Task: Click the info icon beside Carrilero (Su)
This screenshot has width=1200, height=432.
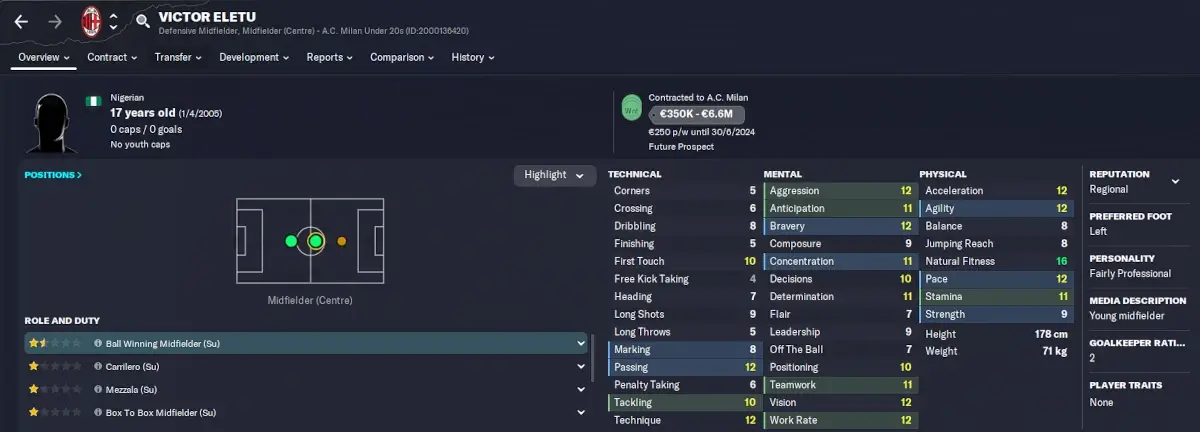Action: click(98, 366)
